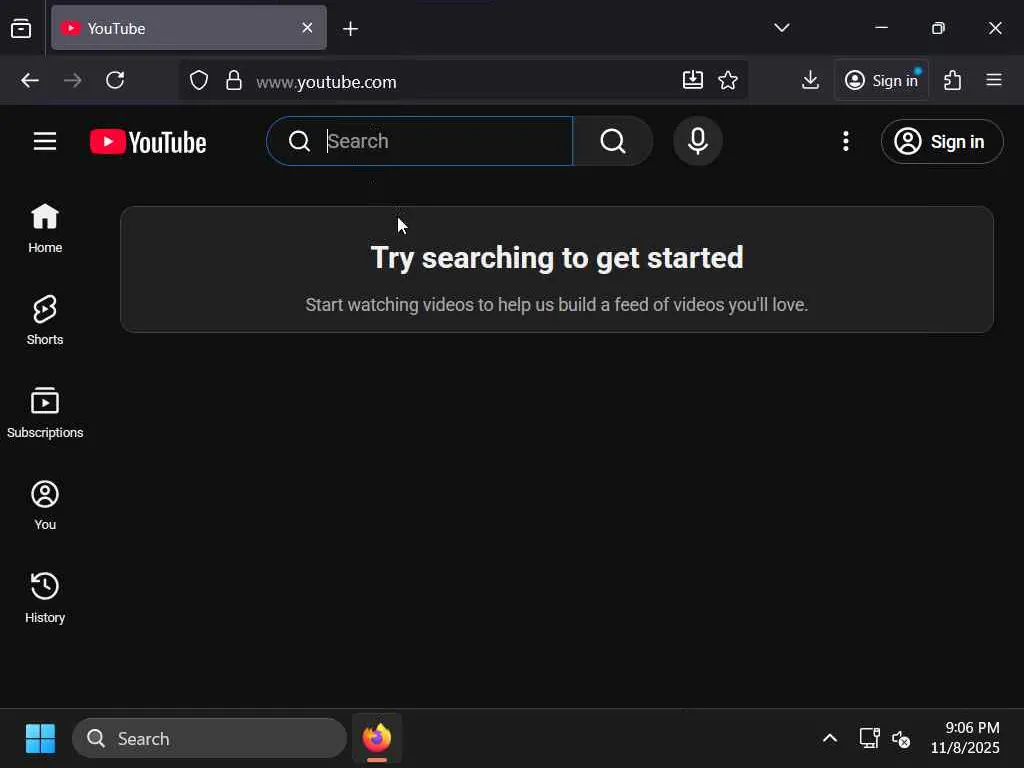The image size is (1024, 768).
Task: Start voice search with microphone icon
Action: [x=697, y=141]
